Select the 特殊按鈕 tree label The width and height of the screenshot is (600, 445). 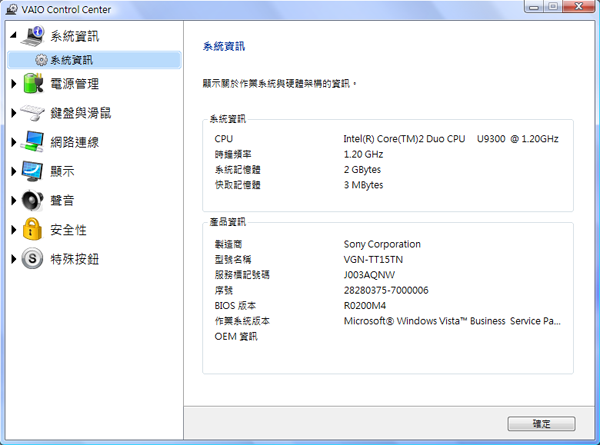[75, 259]
